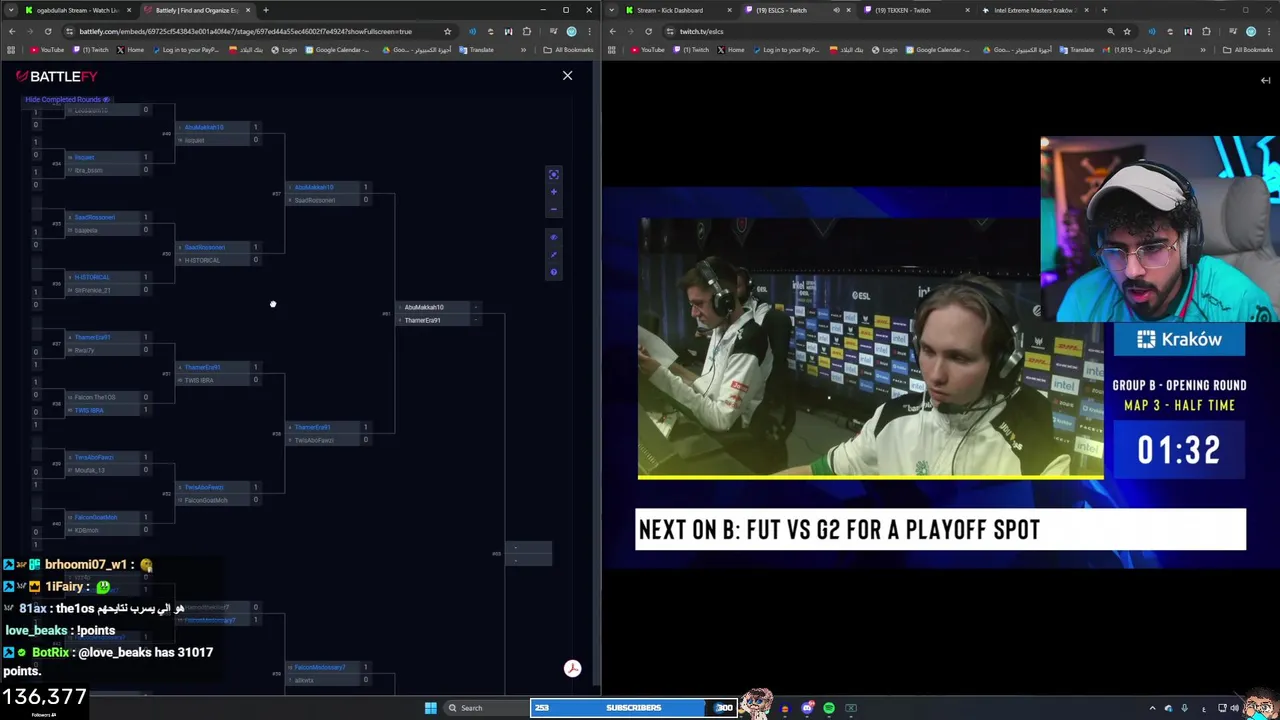Open Extensions in right browser
1280x720 pixels.
pyautogui.click(x=1206, y=31)
